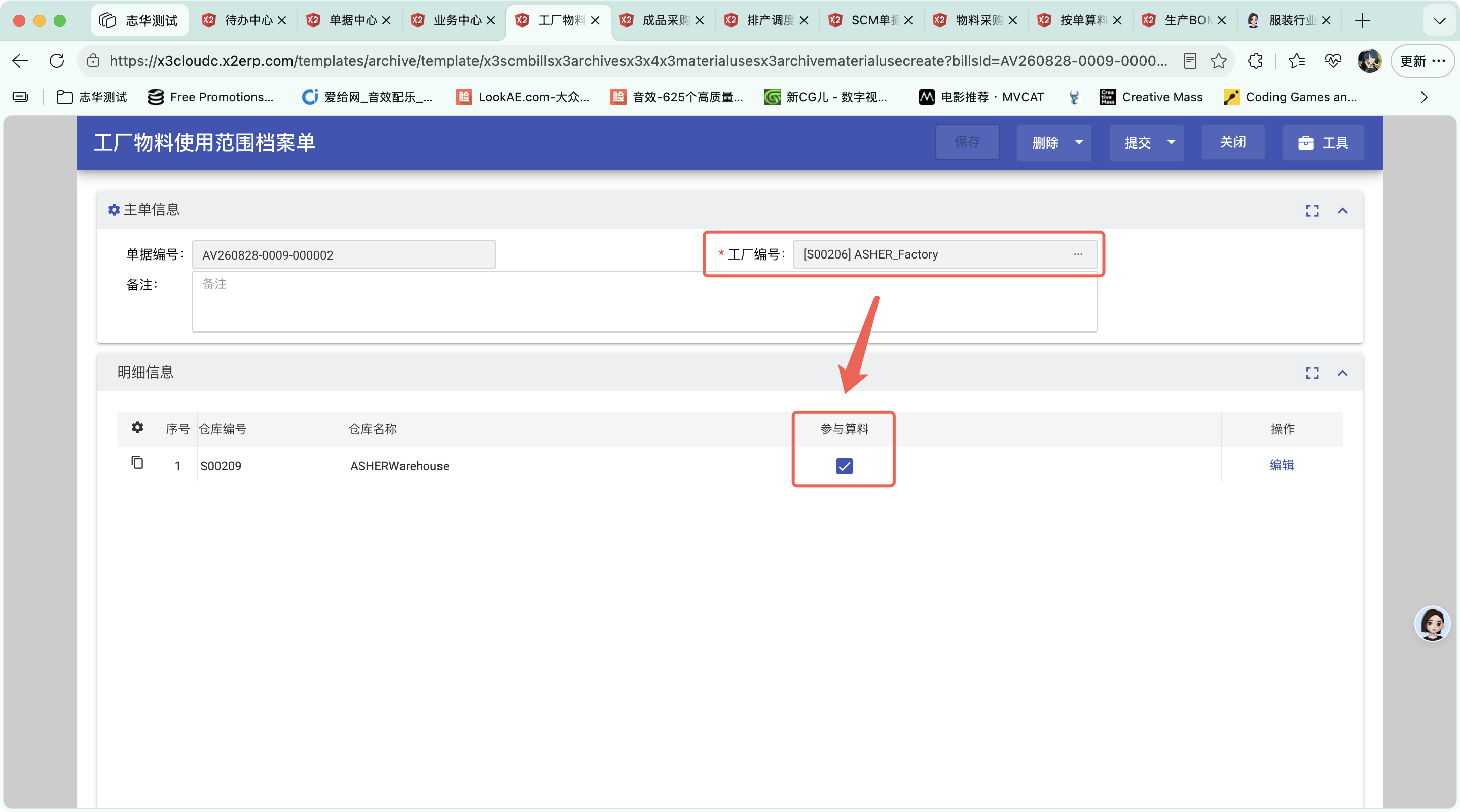Open the browser profile avatar
The height and width of the screenshot is (812, 1460).
click(1369, 61)
